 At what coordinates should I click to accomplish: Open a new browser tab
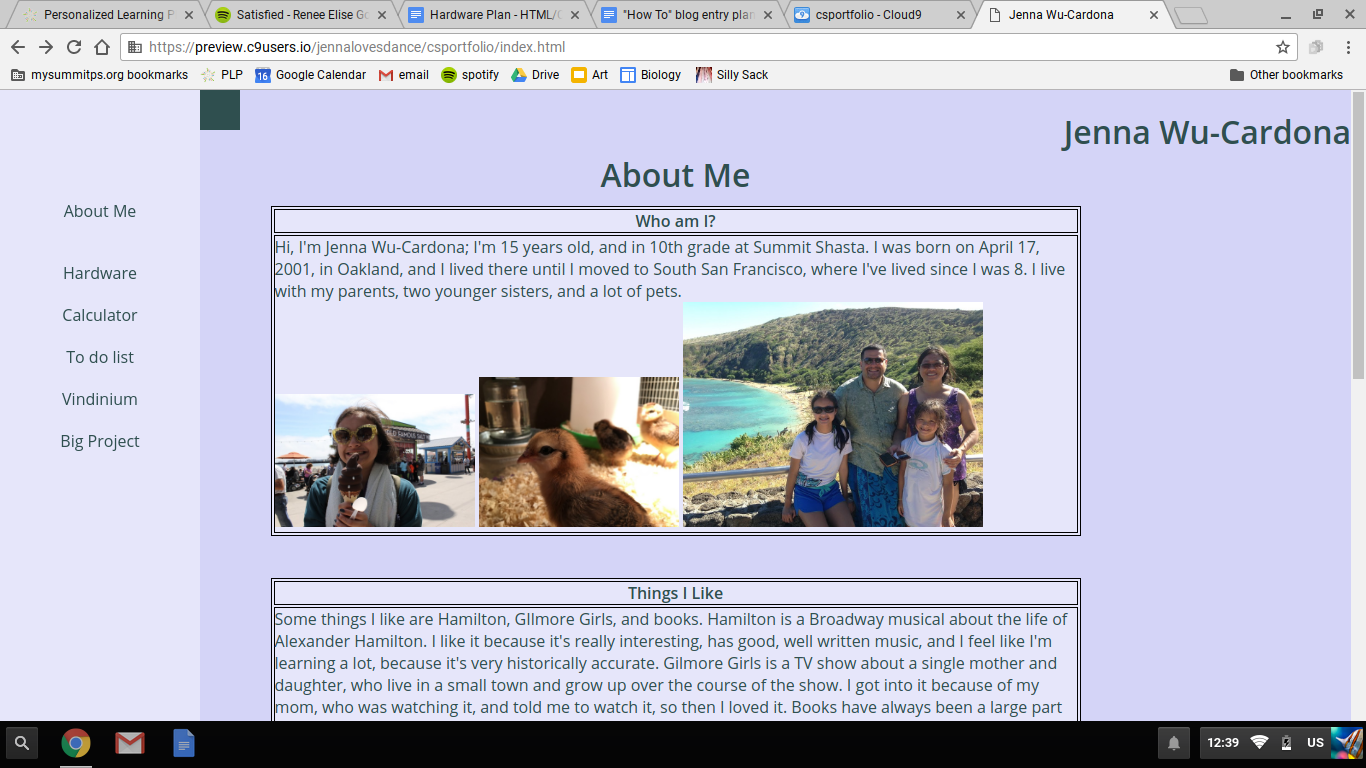[1190, 16]
